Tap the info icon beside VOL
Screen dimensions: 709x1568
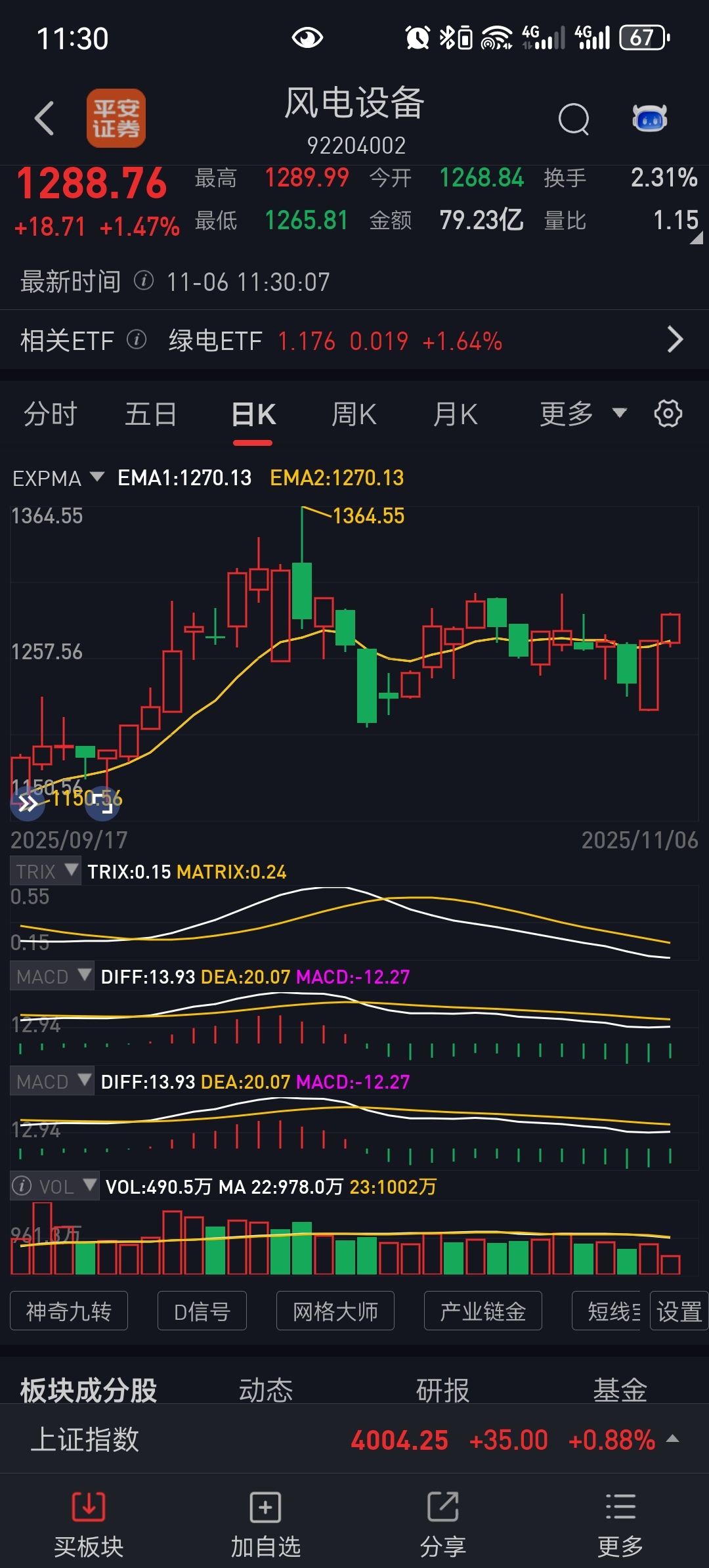(x=22, y=1186)
